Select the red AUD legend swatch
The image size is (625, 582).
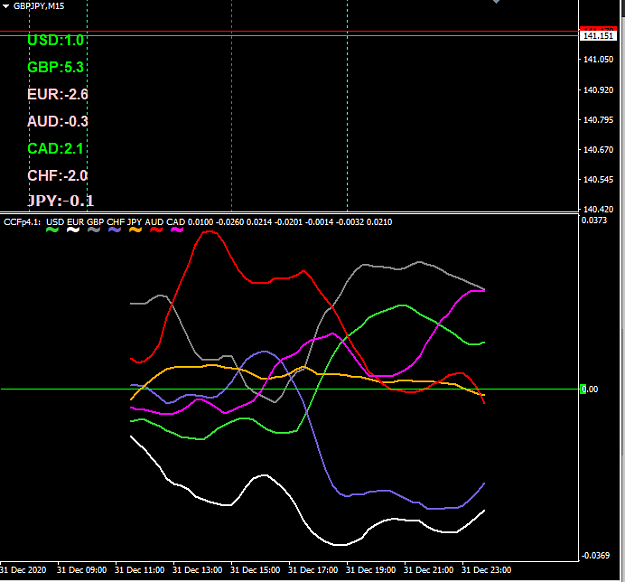pyautogui.click(x=156, y=230)
